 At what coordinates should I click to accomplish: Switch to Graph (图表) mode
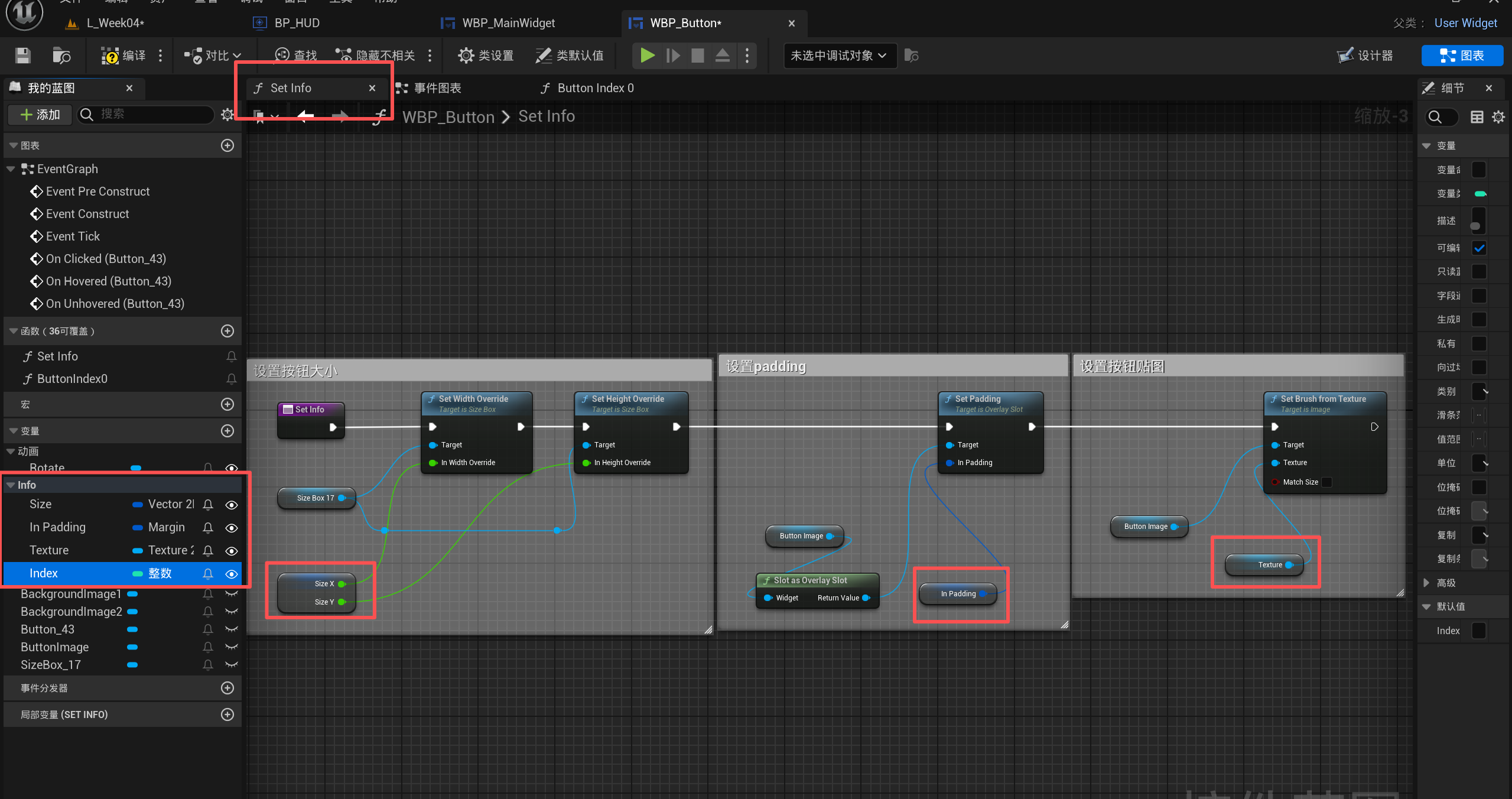(1462, 56)
